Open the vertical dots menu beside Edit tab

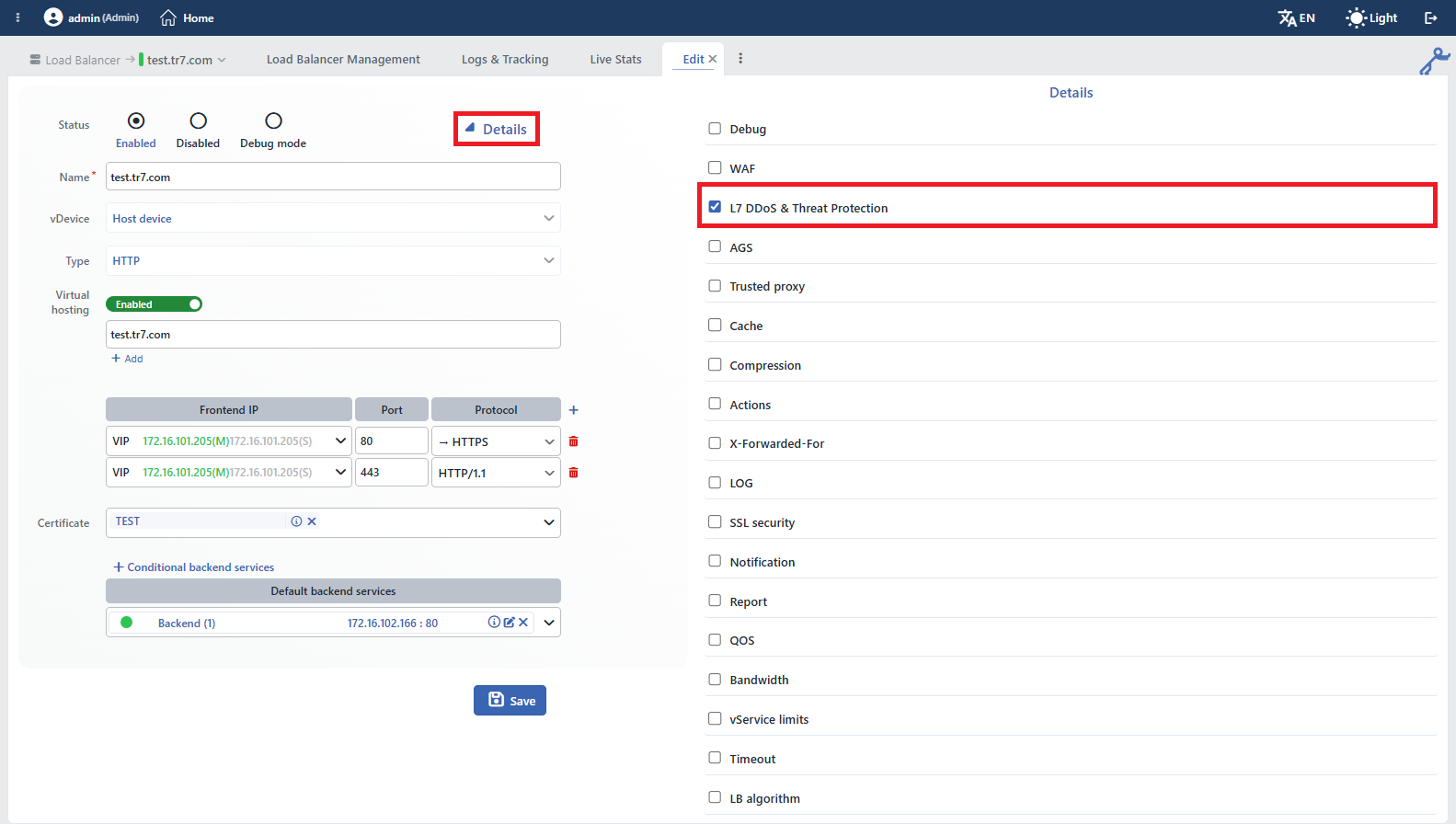(740, 59)
